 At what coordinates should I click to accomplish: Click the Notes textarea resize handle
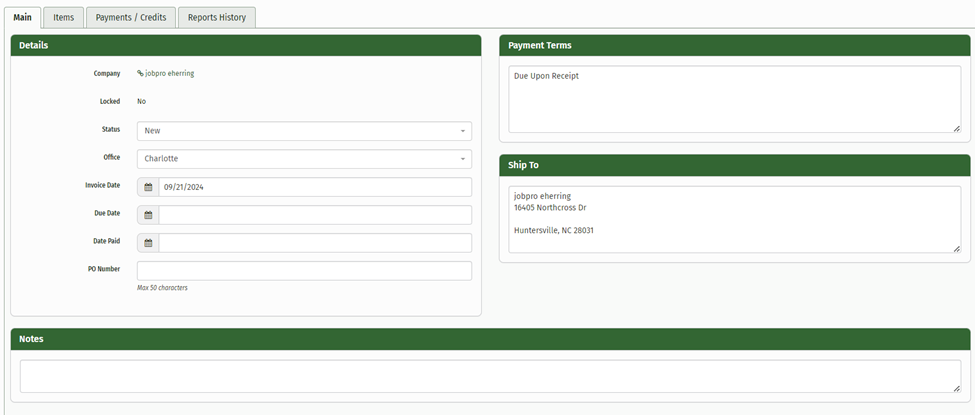956,388
